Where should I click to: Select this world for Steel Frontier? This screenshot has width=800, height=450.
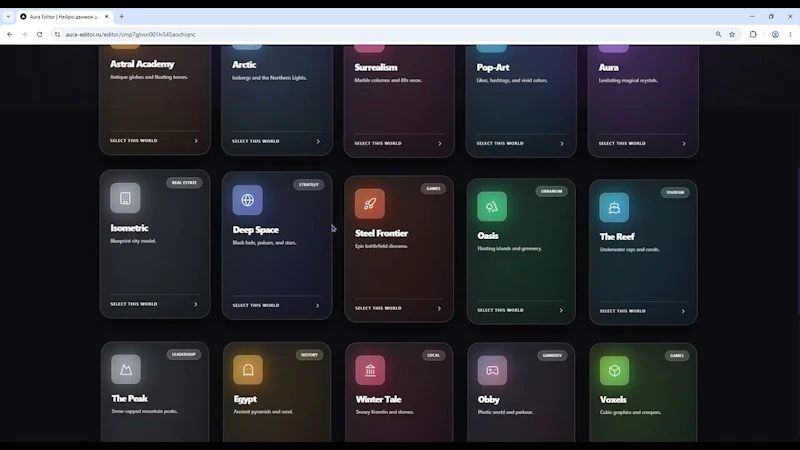pos(378,308)
